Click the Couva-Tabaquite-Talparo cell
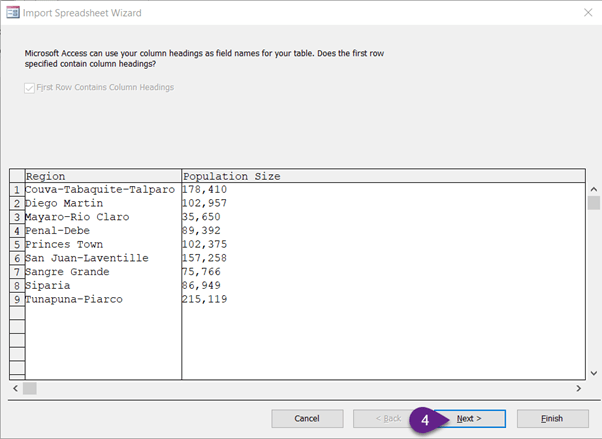The image size is (602, 439). [100, 190]
